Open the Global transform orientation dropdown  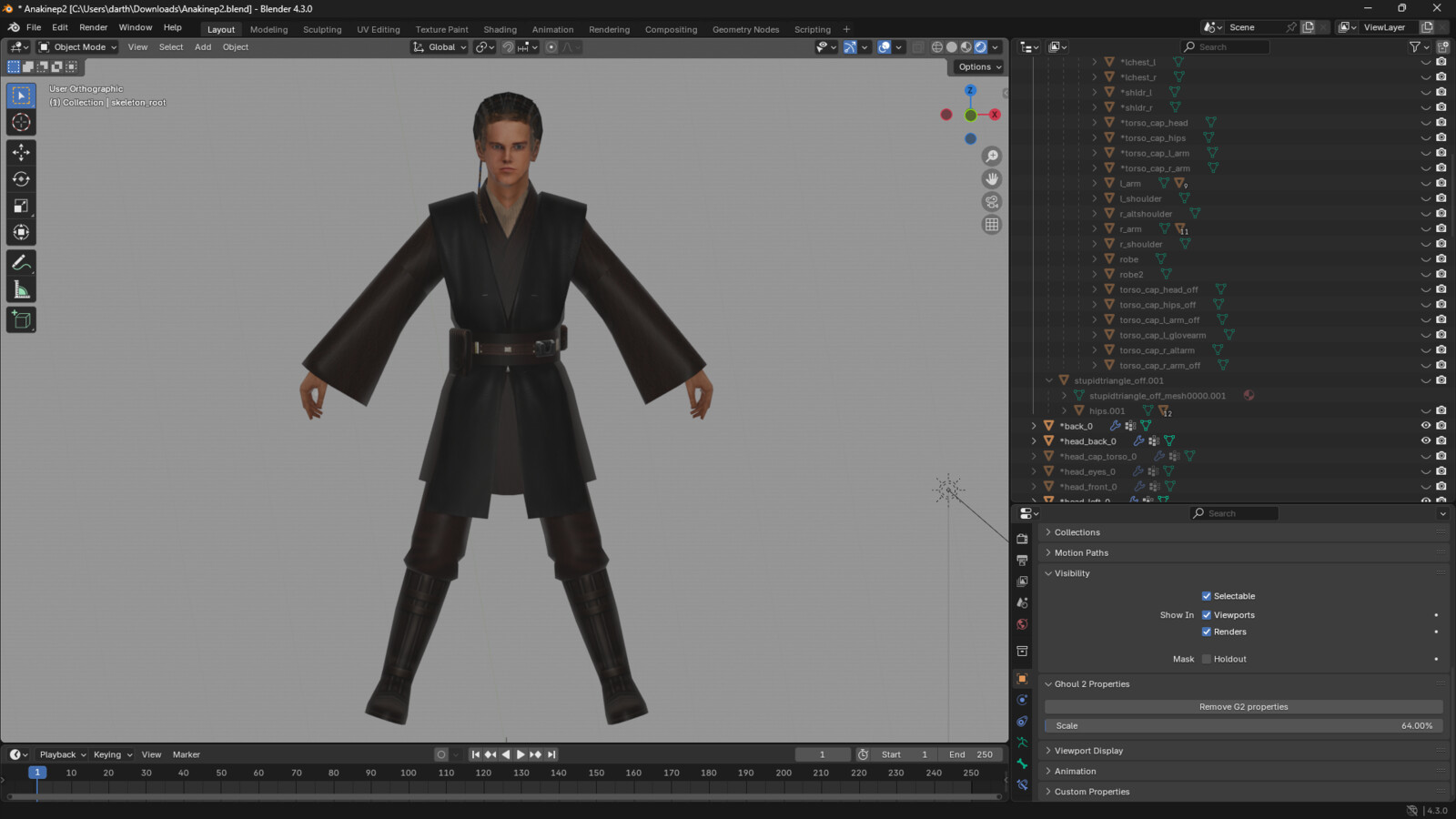(x=440, y=47)
